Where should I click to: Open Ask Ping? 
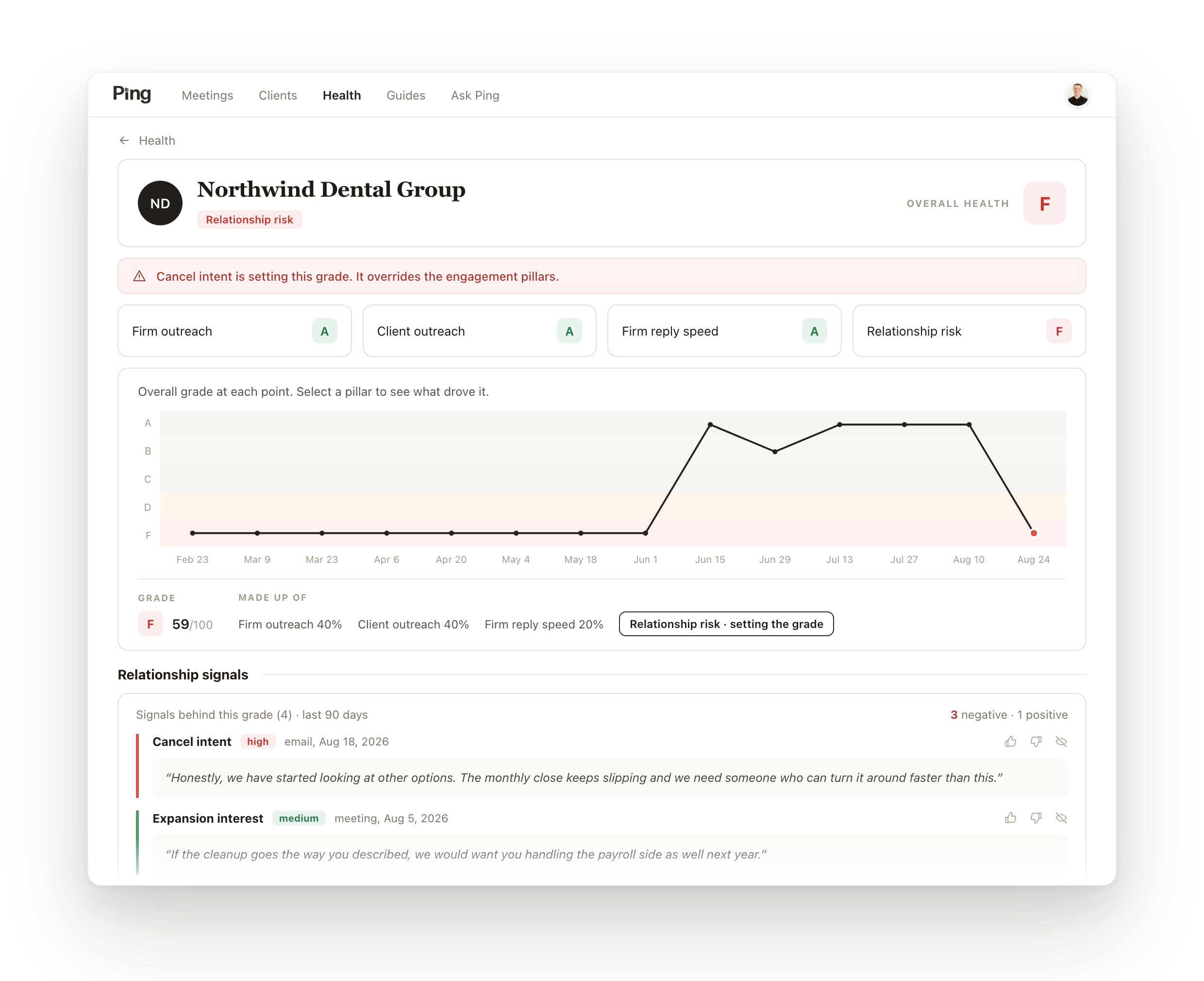(475, 96)
